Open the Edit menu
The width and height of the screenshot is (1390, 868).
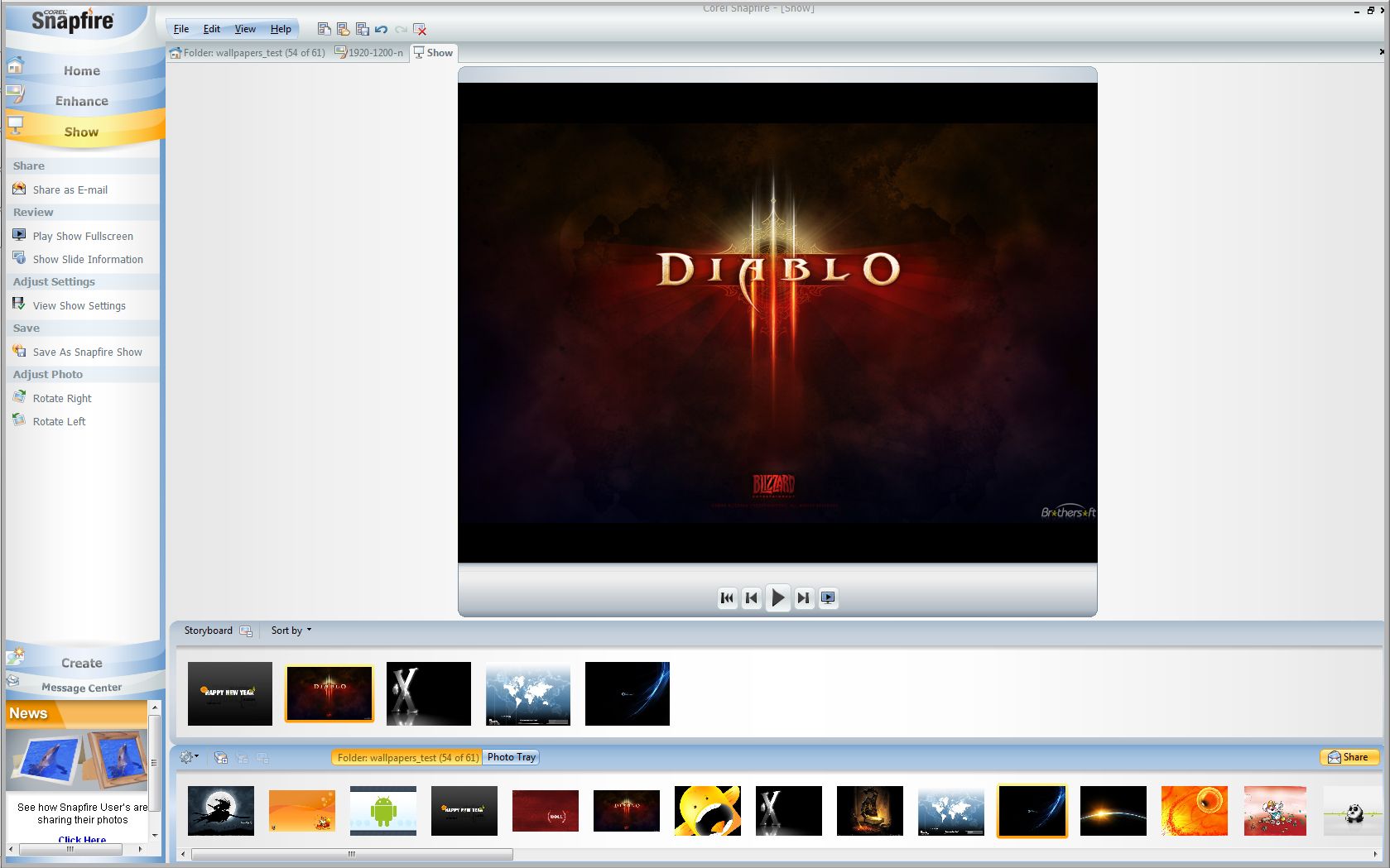pyautogui.click(x=212, y=29)
